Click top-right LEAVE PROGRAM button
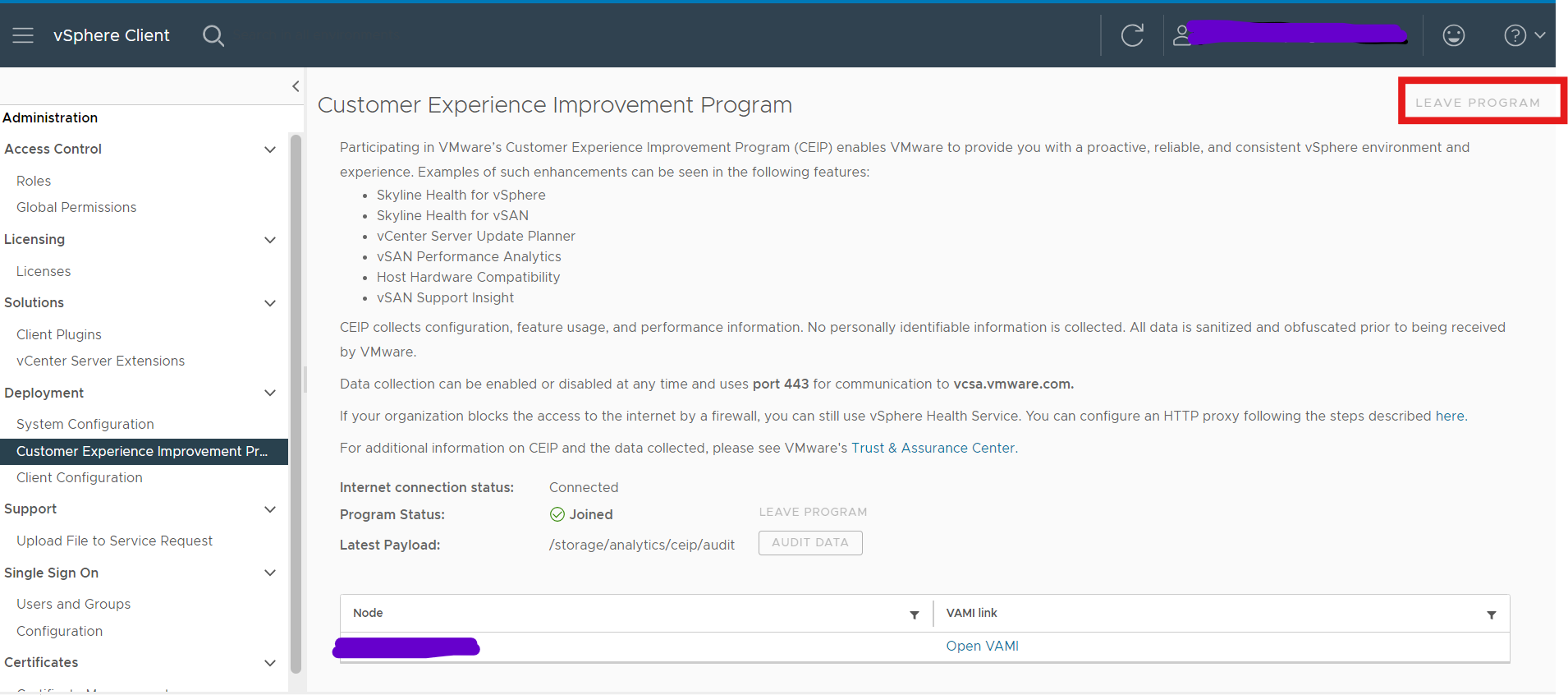This screenshot has width=1568, height=695. 1477,103
